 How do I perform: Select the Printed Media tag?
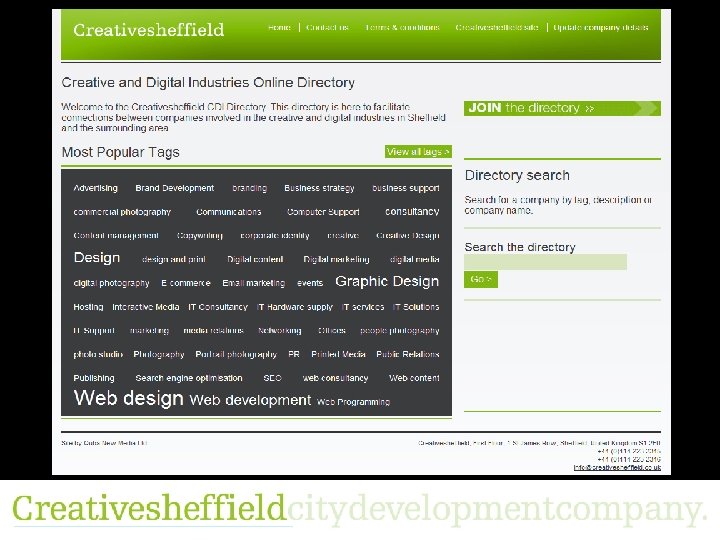point(338,354)
